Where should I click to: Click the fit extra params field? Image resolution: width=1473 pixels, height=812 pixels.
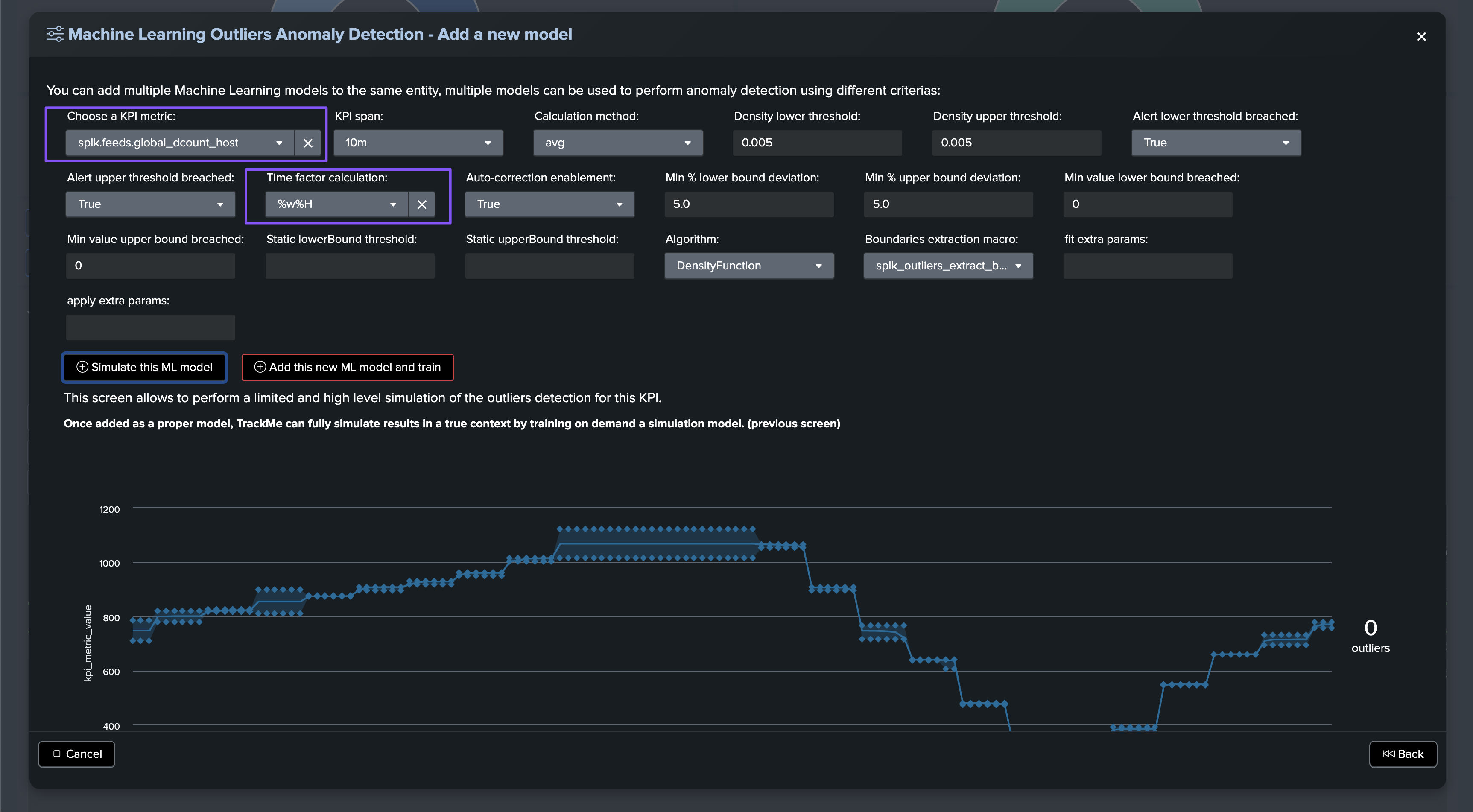tap(1148, 266)
